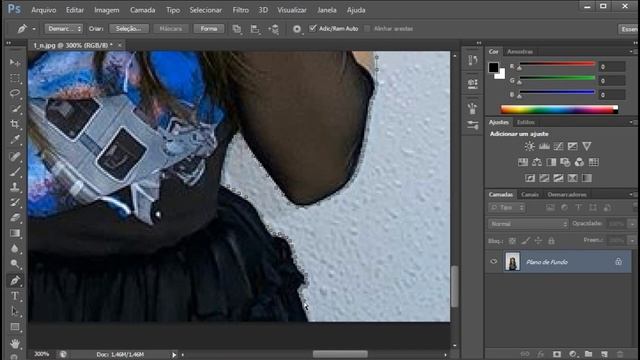
Task: Select the Eyedropper tool
Action: pos(15,140)
